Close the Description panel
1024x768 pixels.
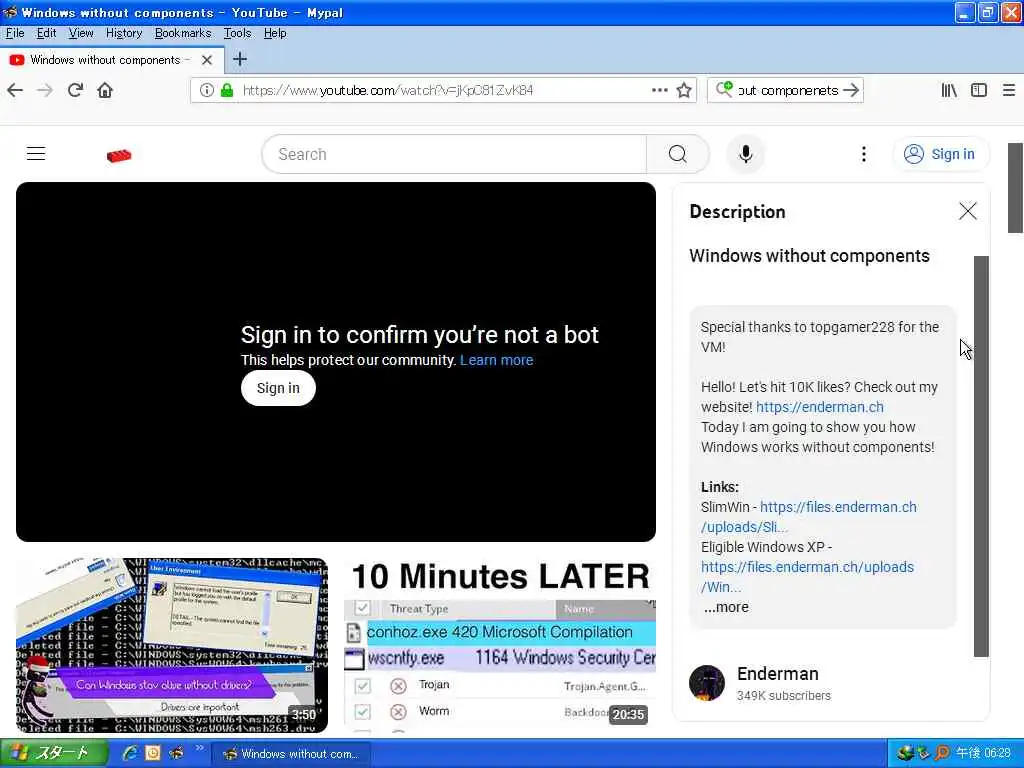(x=968, y=211)
